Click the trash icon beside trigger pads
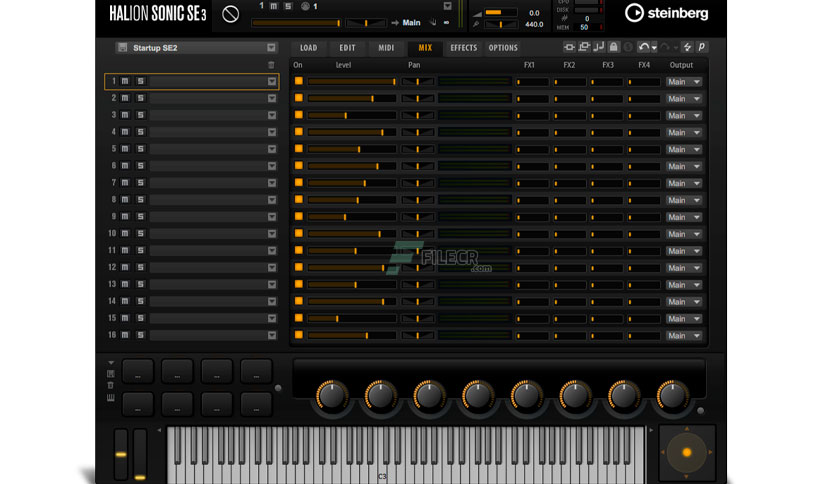The width and height of the screenshot is (836, 484). [x=110, y=385]
